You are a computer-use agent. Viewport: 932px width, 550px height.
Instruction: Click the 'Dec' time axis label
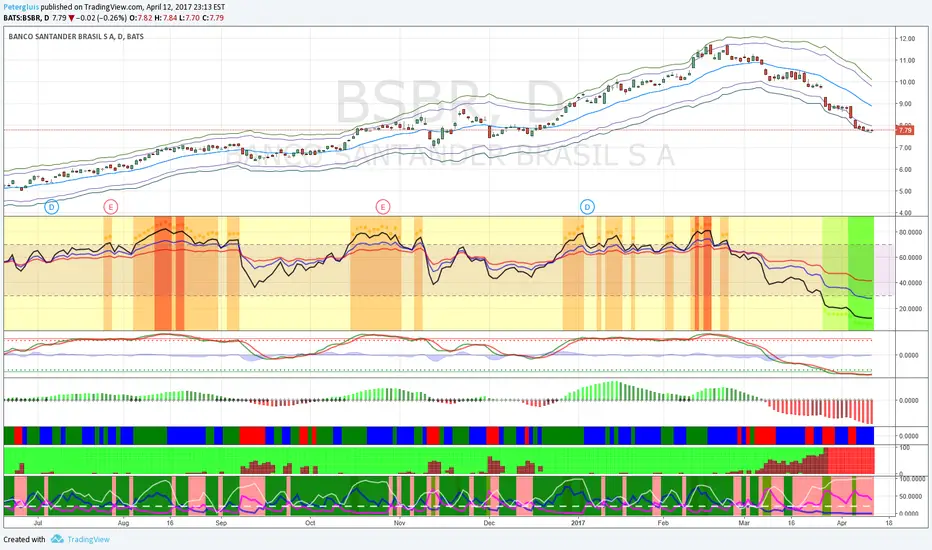tap(489, 523)
